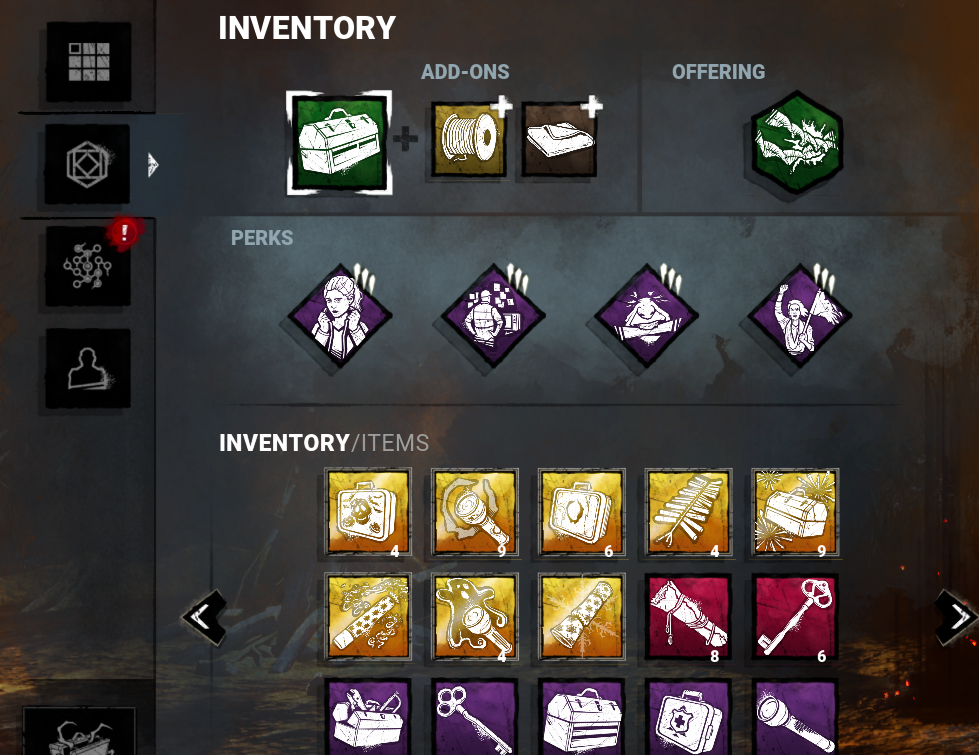Go to next inventory page arrow
The width and height of the screenshot is (979, 755).
956,617
